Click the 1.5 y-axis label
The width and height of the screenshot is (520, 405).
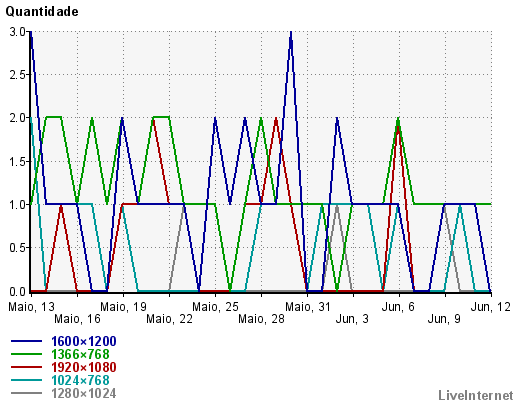tap(17, 162)
